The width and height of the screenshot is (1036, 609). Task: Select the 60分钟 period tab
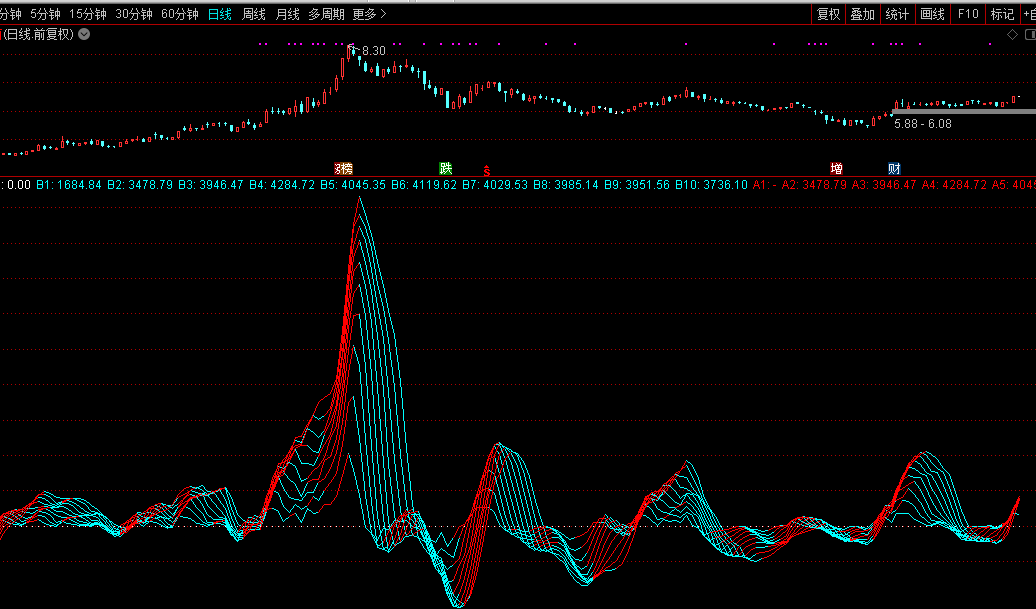pyautogui.click(x=180, y=14)
